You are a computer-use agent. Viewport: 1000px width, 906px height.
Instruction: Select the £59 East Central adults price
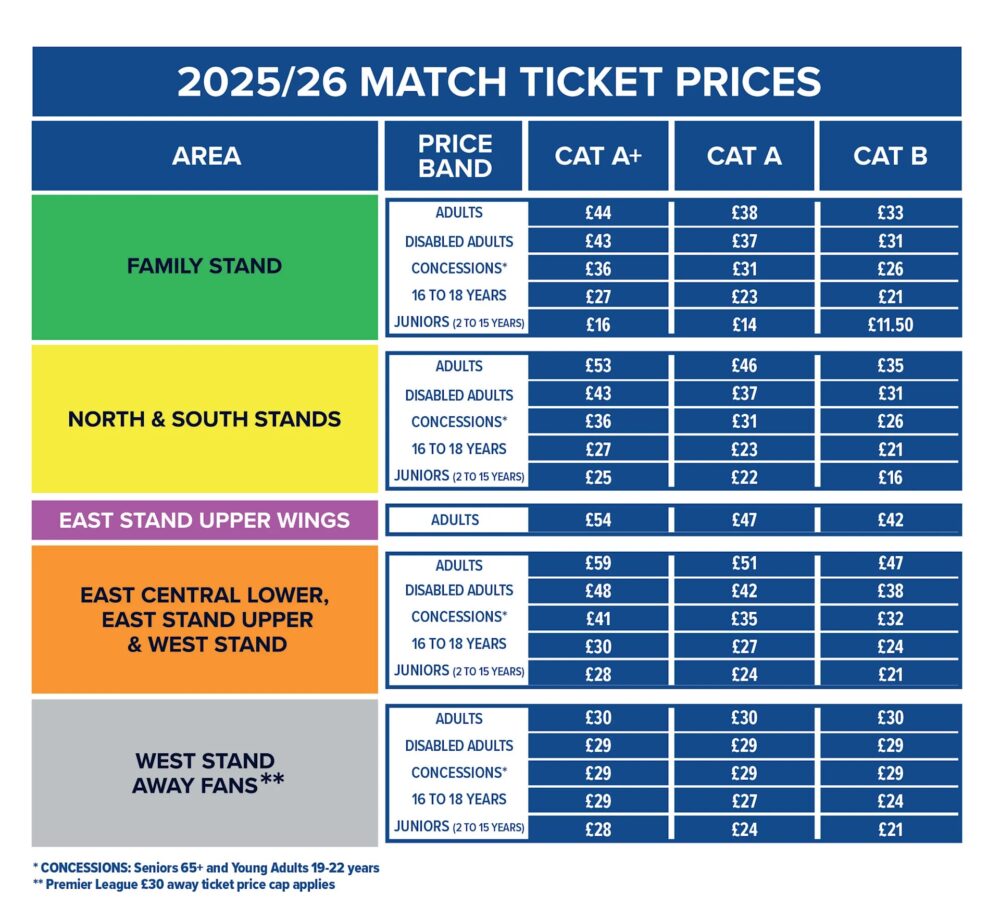[x=598, y=564]
